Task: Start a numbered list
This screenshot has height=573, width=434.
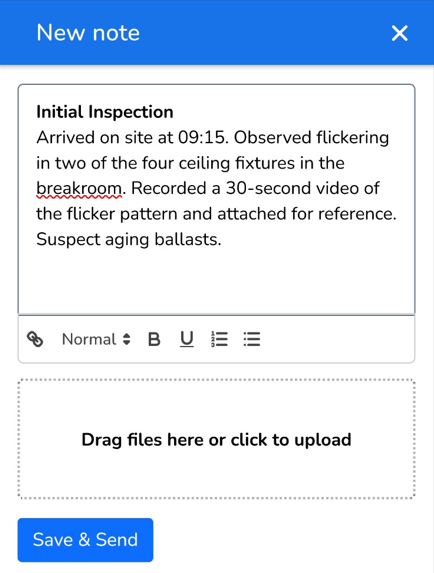Action: (x=219, y=339)
